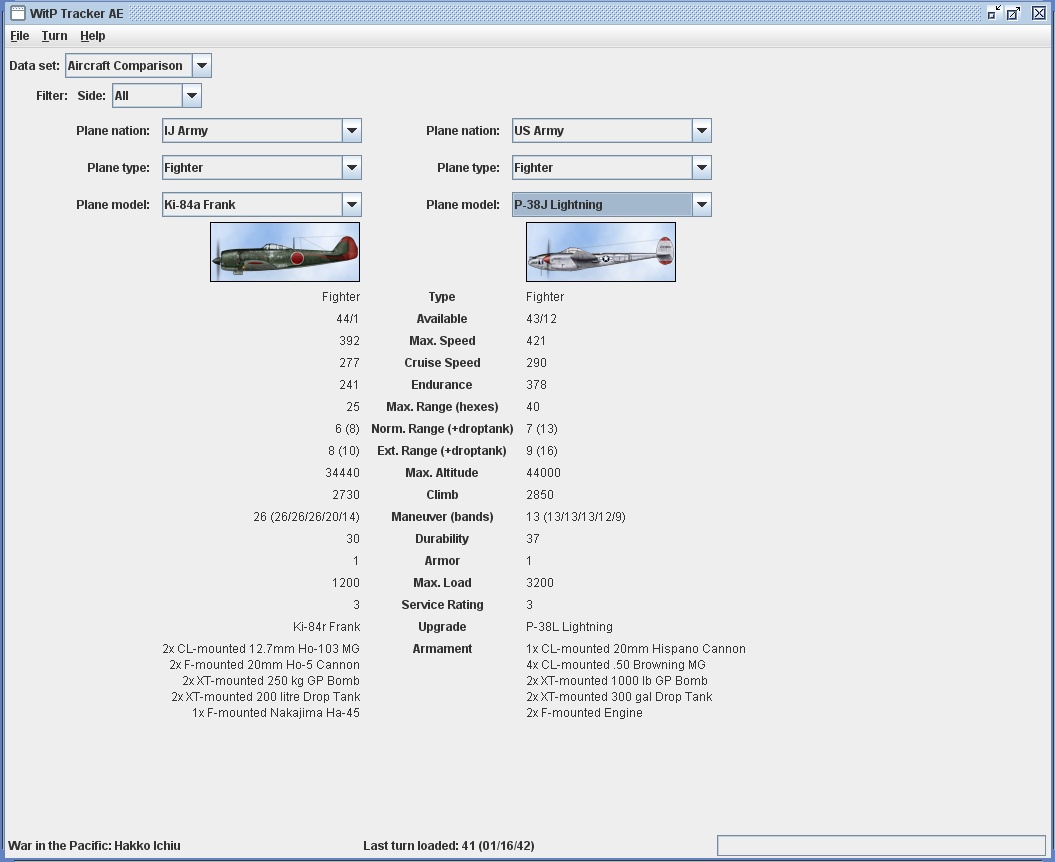Screen dimensions: 1055x862
Task: Click the '43/12' availability date value
Action: click(x=542, y=319)
